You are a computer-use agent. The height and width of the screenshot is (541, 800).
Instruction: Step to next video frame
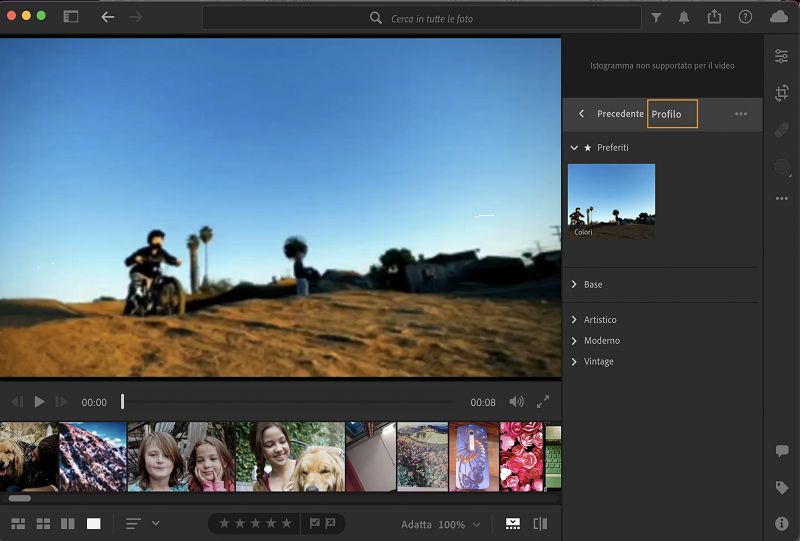[61, 402]
